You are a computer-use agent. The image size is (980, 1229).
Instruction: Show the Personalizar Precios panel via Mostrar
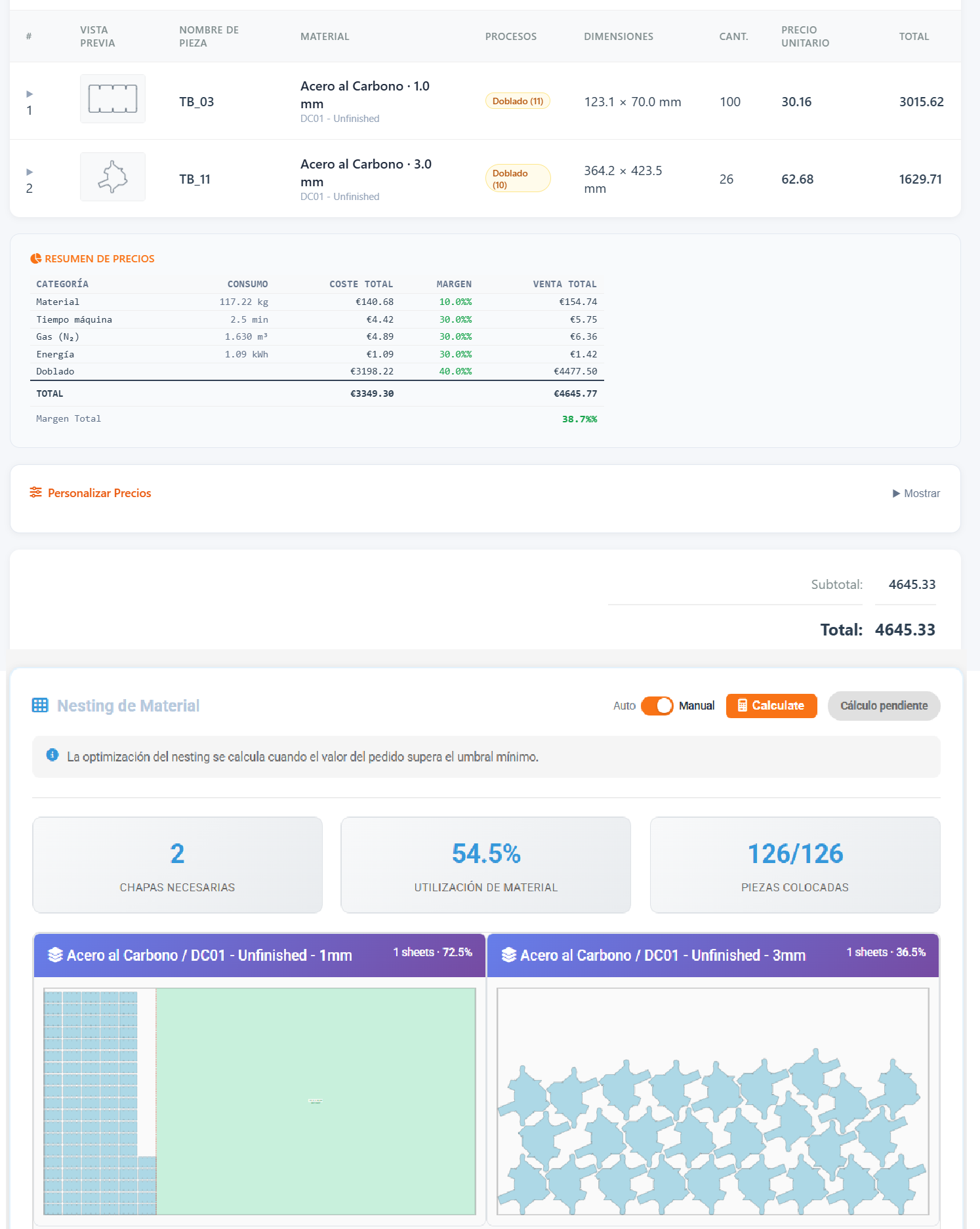916,493
